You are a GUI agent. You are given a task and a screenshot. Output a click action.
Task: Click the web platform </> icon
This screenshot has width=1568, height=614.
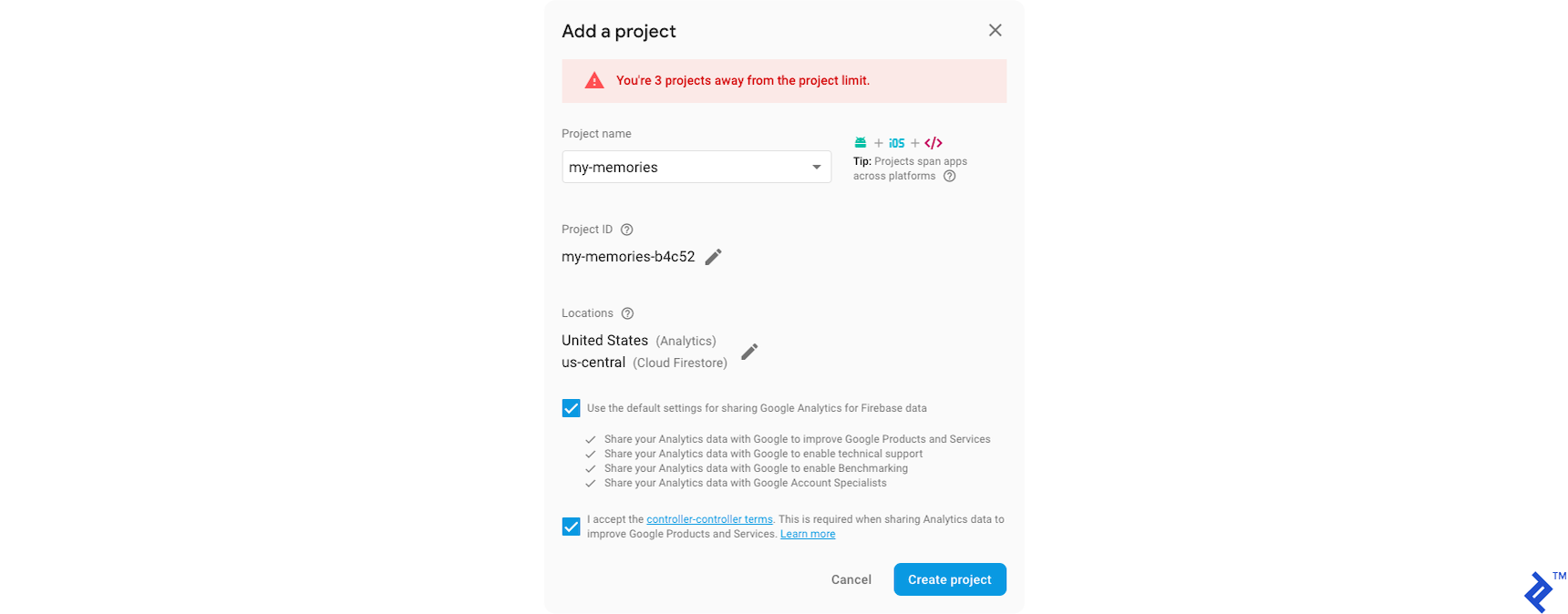[x=933, y=142]
